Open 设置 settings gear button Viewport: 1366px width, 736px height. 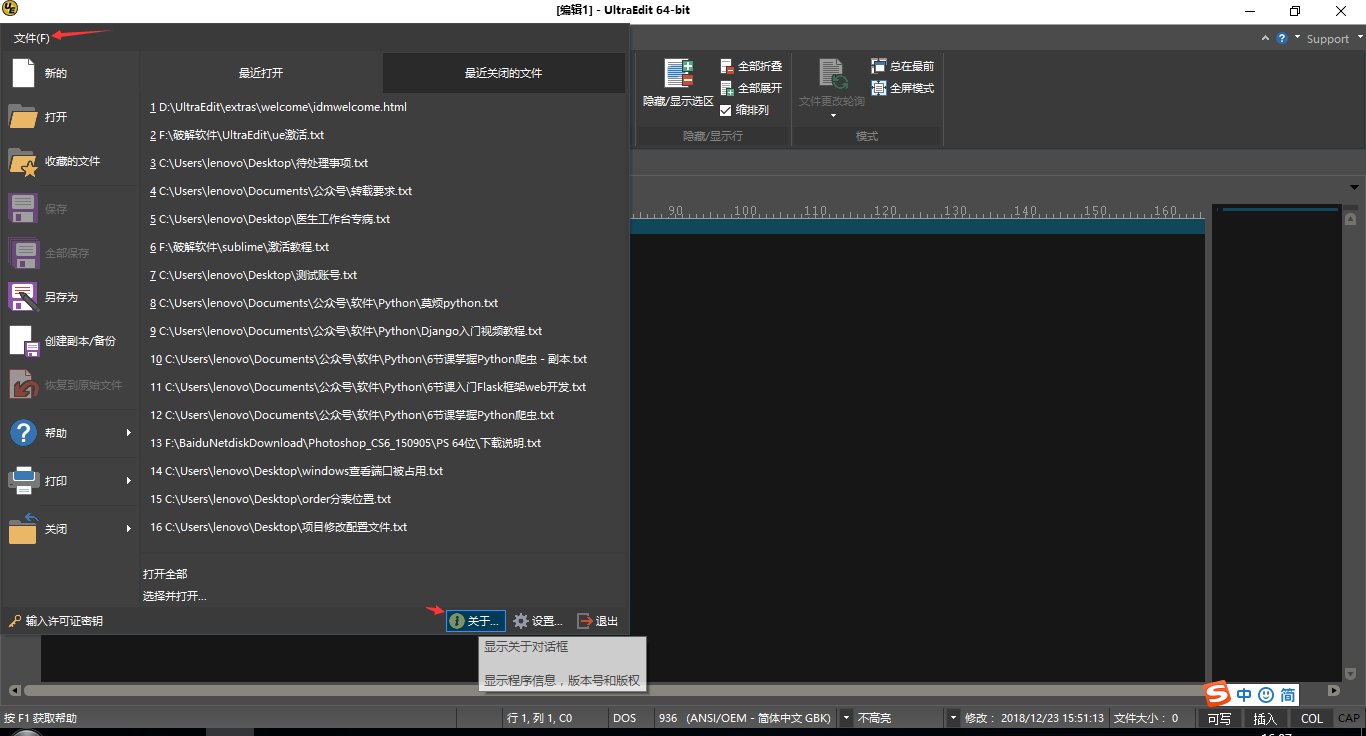[x=538, y=621]
